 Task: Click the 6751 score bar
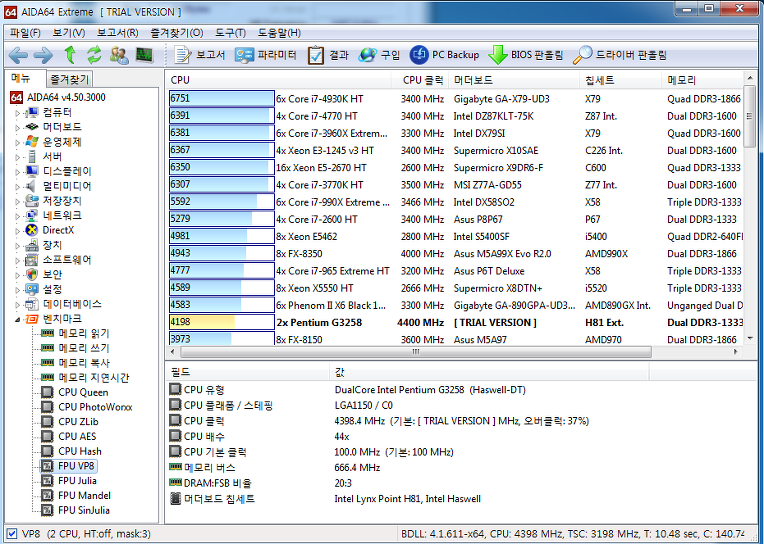pos(222,98)
